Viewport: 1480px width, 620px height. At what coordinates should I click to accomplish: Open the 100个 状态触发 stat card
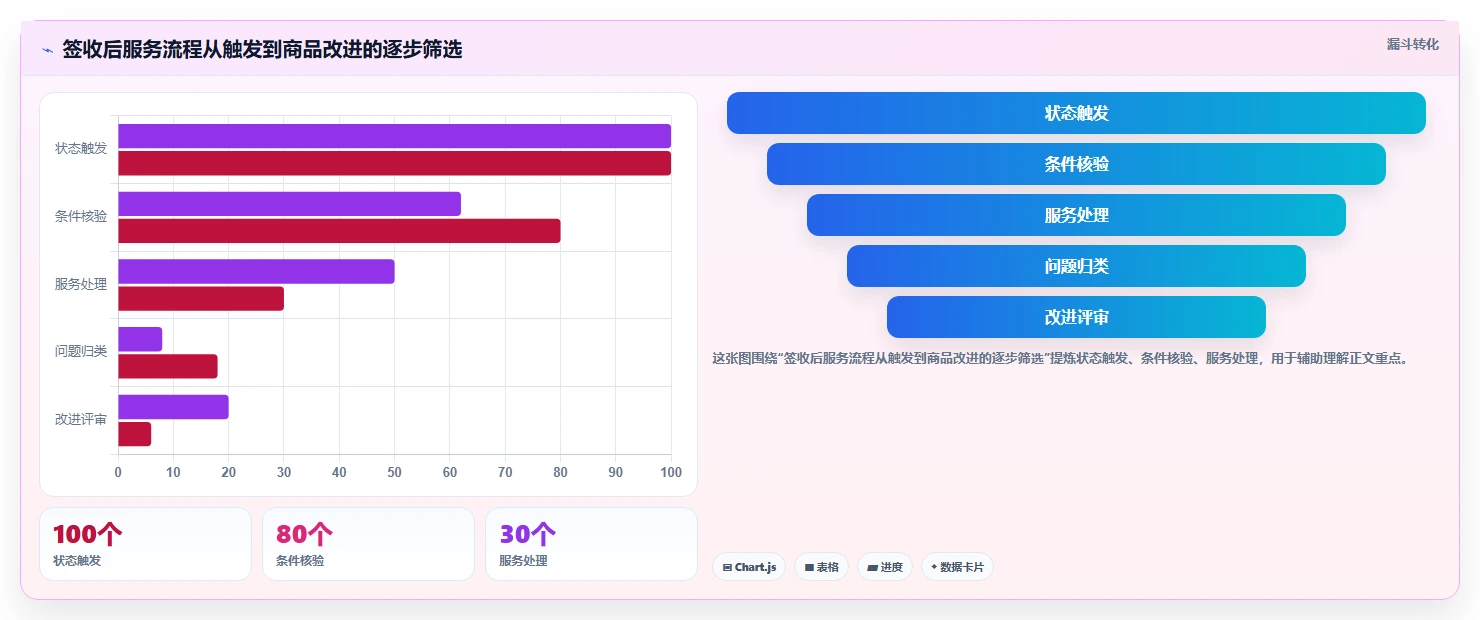coord(145,544)
